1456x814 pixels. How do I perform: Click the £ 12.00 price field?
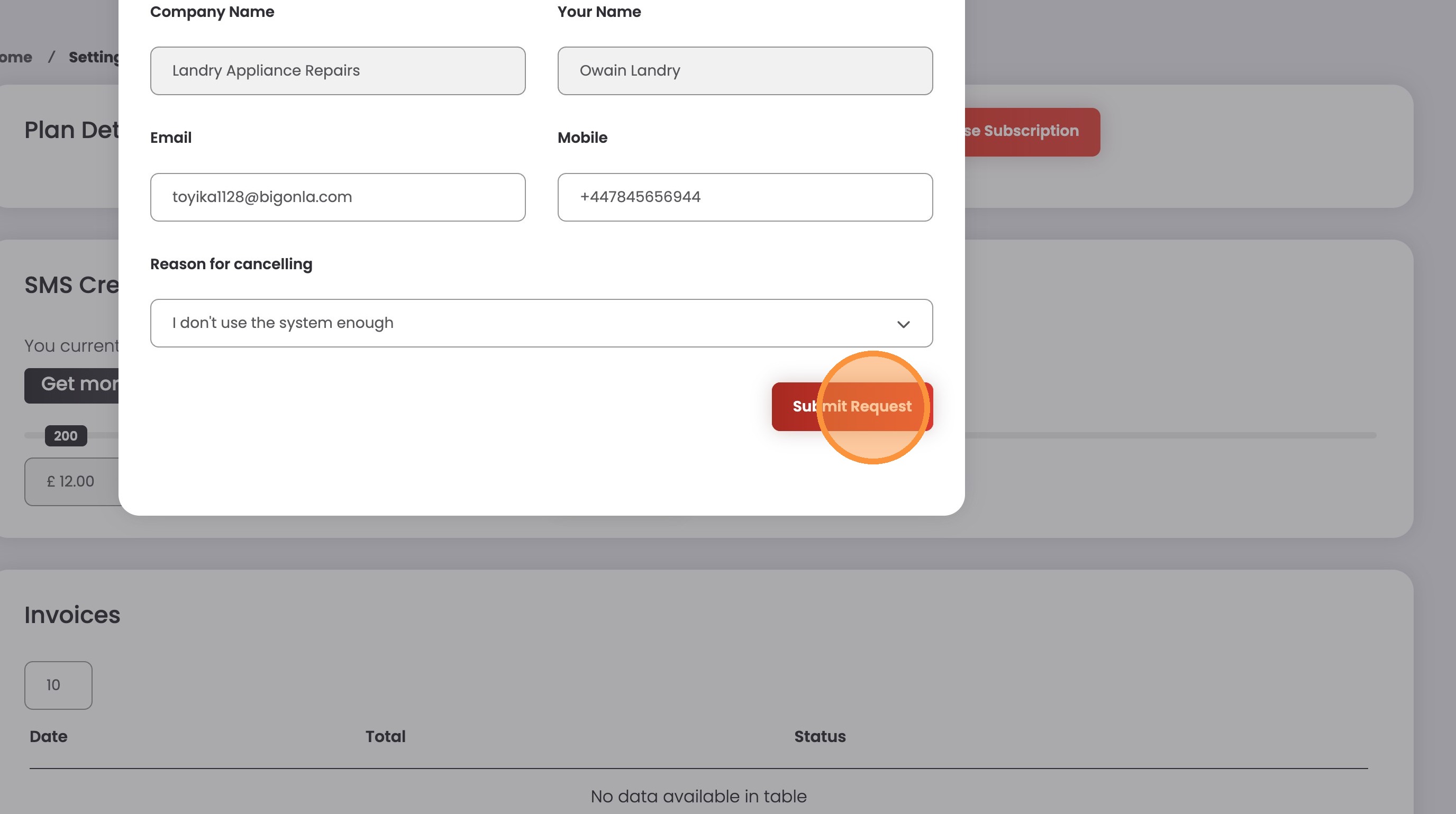click(71, 481)
